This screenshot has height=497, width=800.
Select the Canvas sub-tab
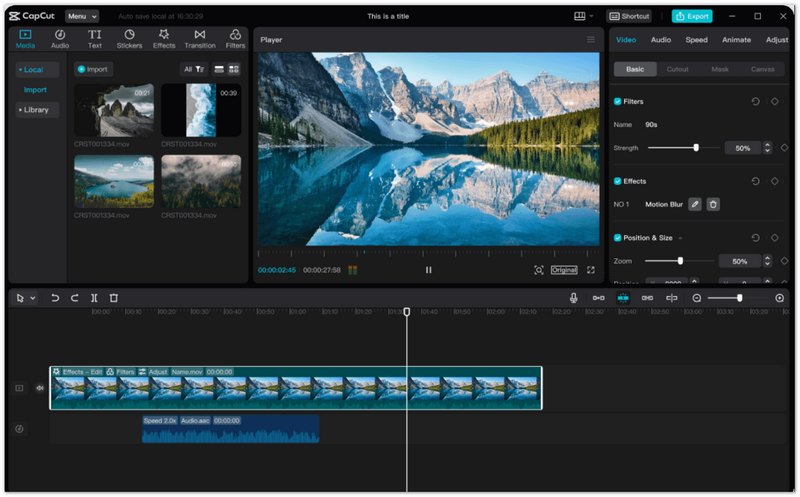click(x=762, y=69)
